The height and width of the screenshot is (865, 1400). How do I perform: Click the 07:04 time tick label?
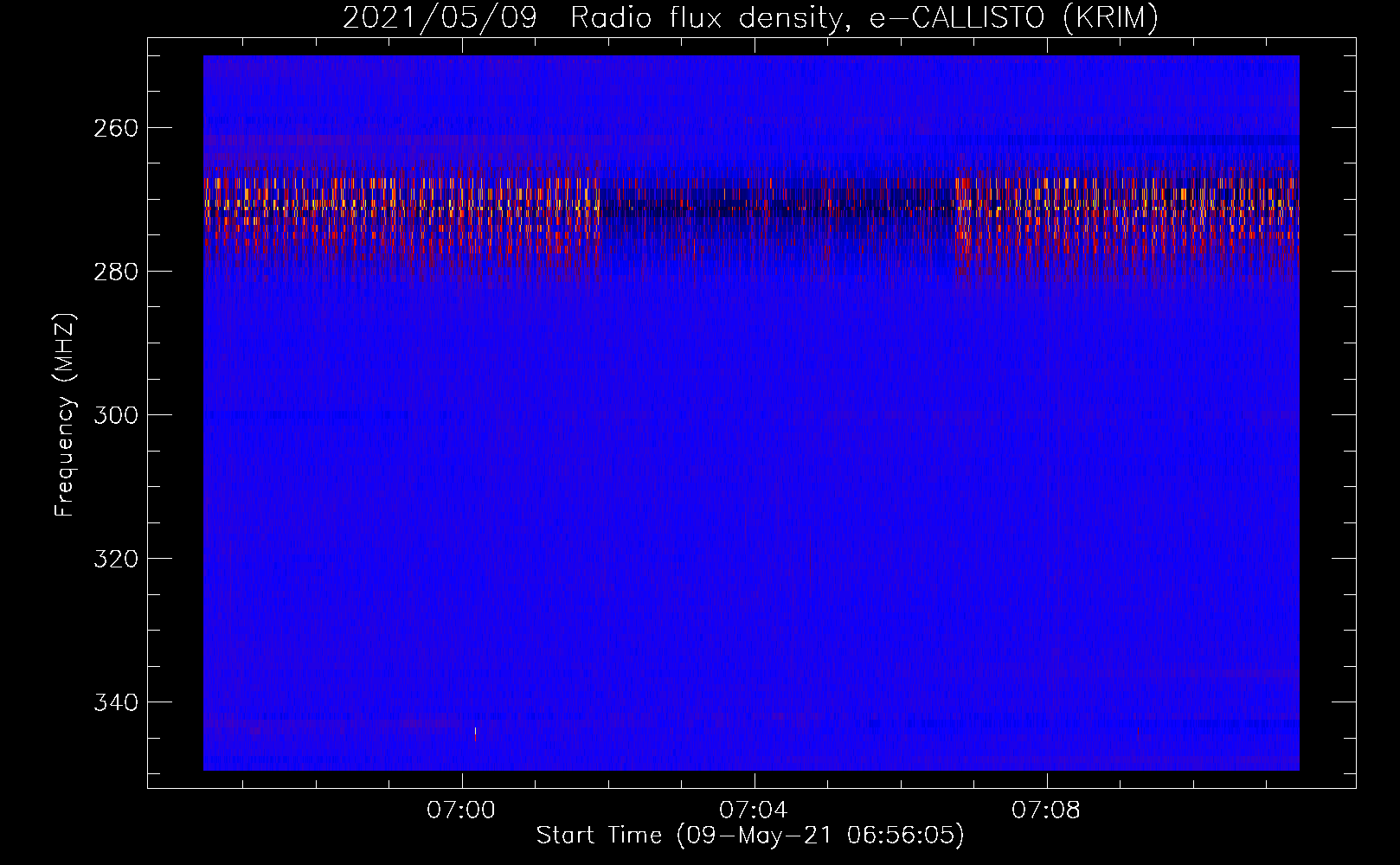(754, 811)
